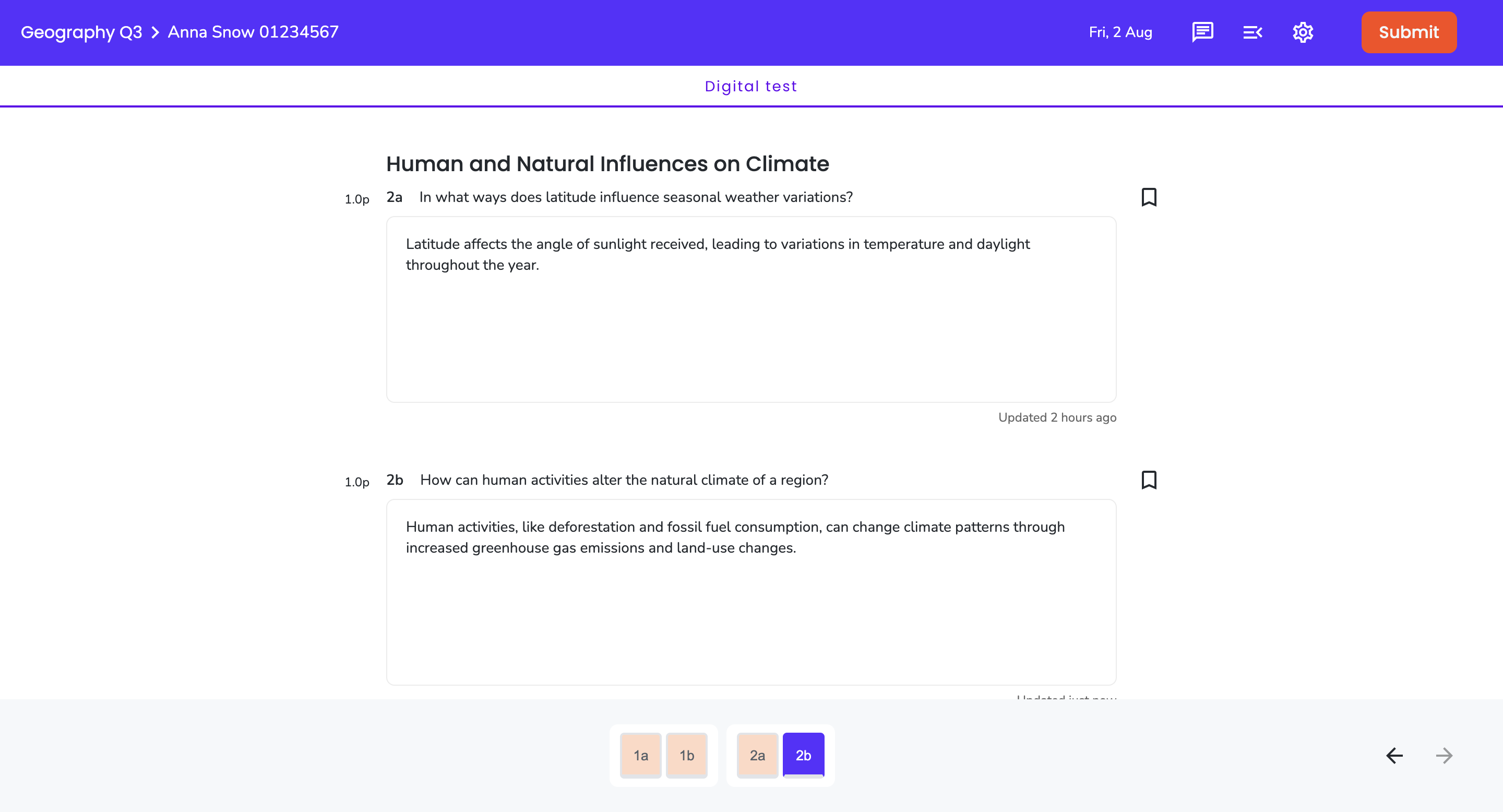Bookmark question 2b

(x=1149, y=480)
